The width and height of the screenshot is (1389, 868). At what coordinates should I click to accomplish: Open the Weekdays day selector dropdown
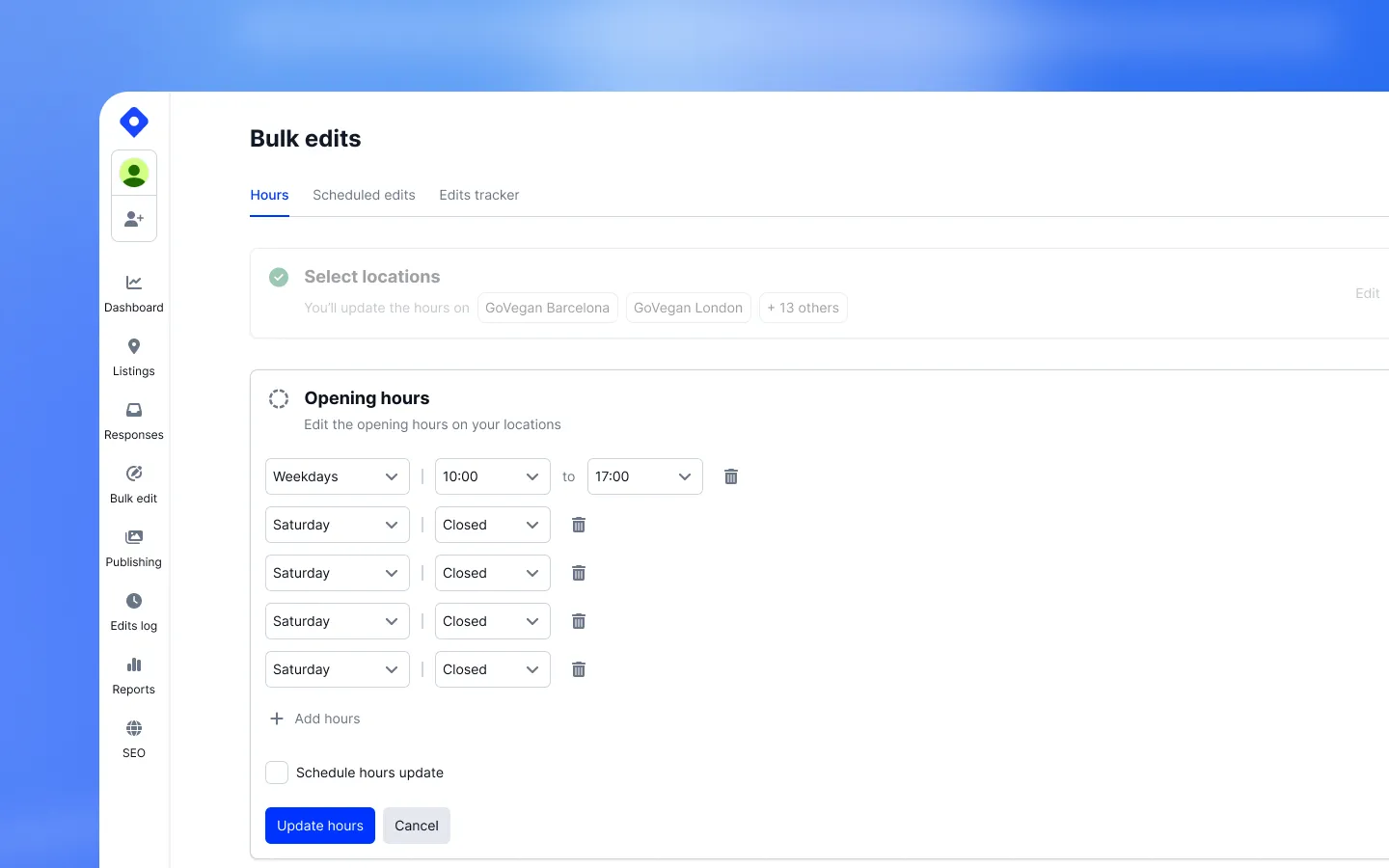[337, 476]
